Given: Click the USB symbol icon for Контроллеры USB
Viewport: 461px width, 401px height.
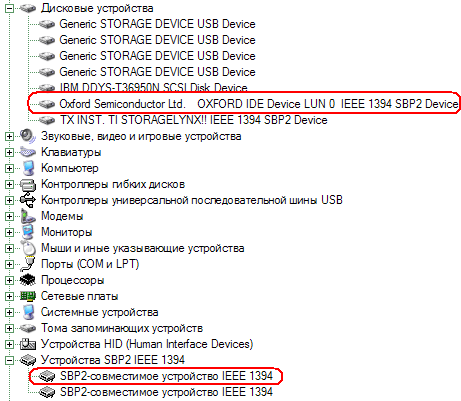Looking at the screenshot, I should (x=27, y=200).
